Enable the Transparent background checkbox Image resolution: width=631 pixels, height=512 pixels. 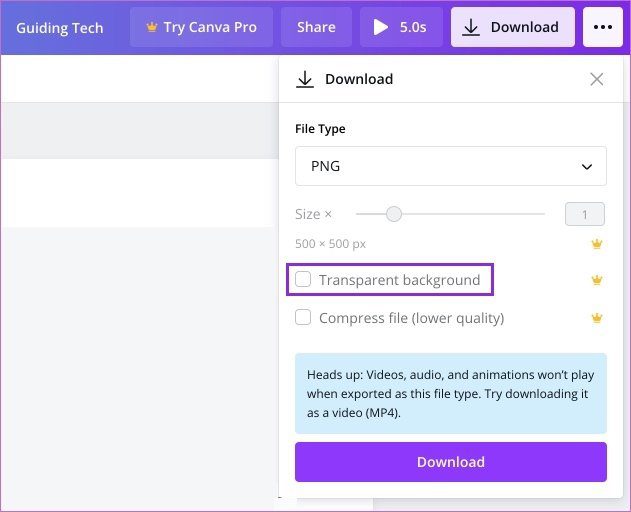303,279
